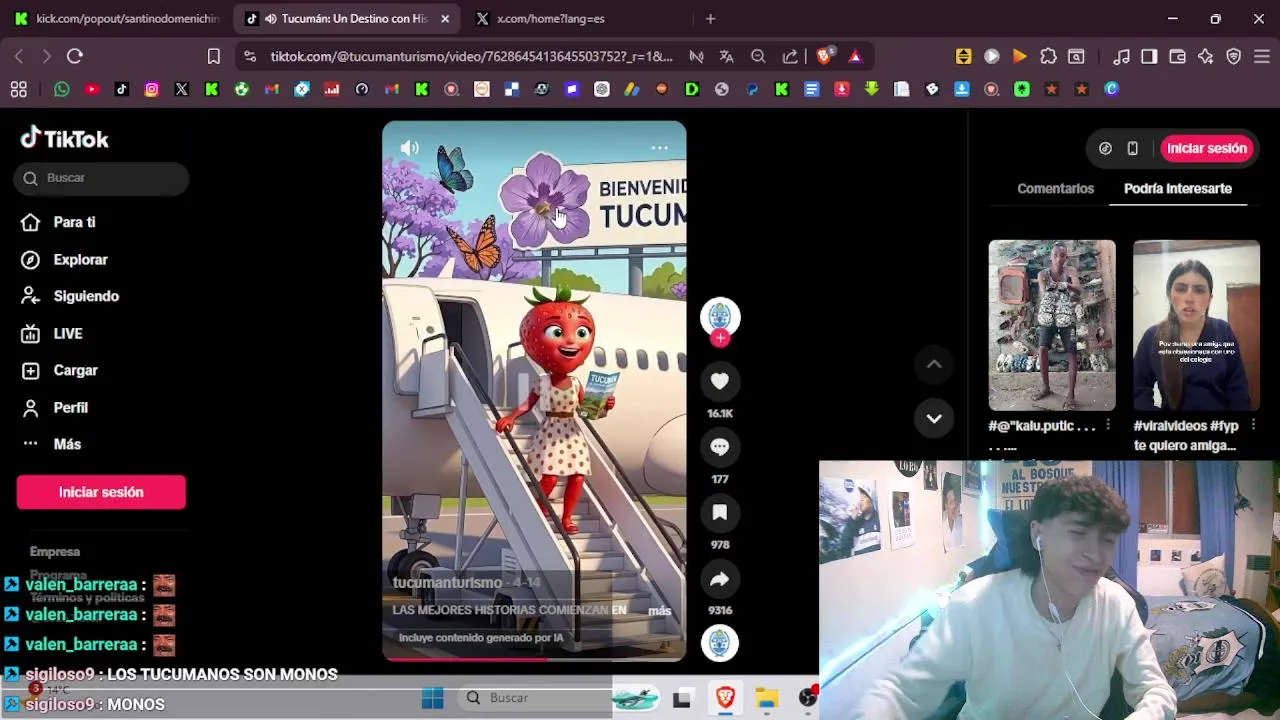
Task: Follow the creator with the plus badge
Action: click(720, 338)
